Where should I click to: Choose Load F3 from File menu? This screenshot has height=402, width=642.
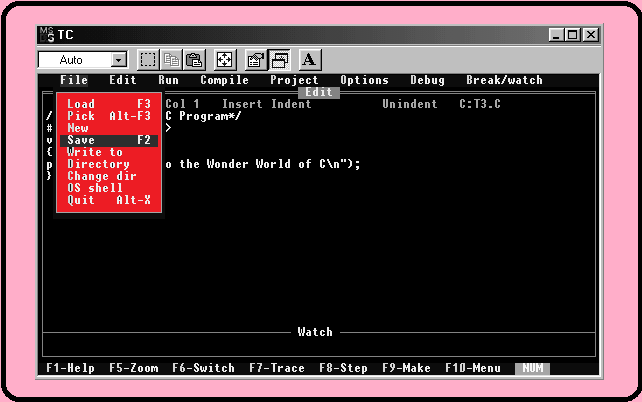coord(109,104)
